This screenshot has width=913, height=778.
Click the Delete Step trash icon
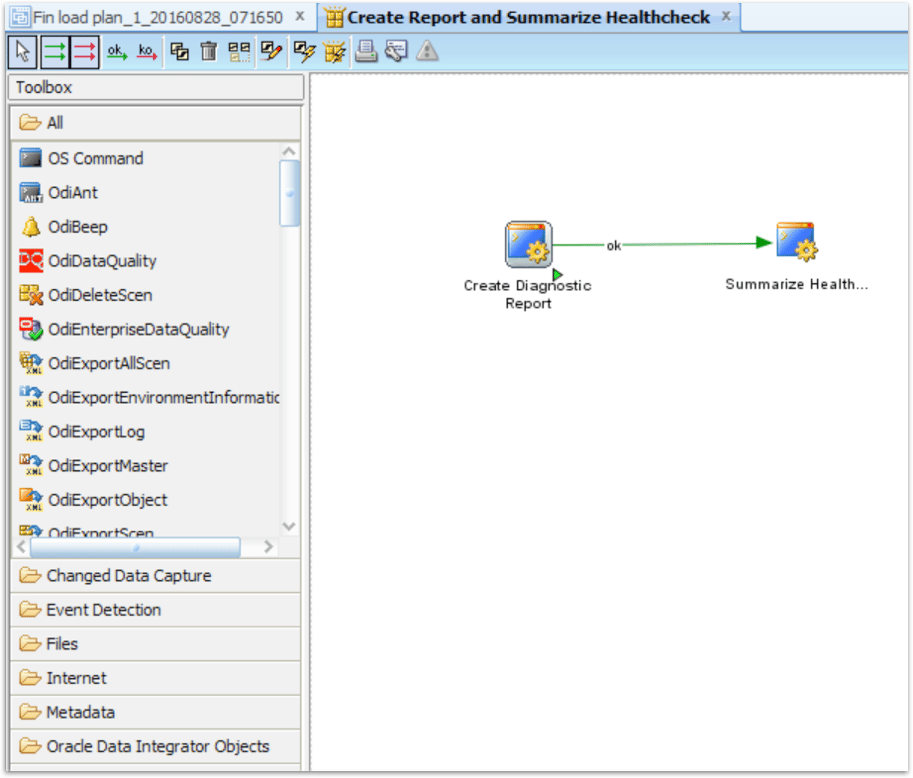pos(208,51)
